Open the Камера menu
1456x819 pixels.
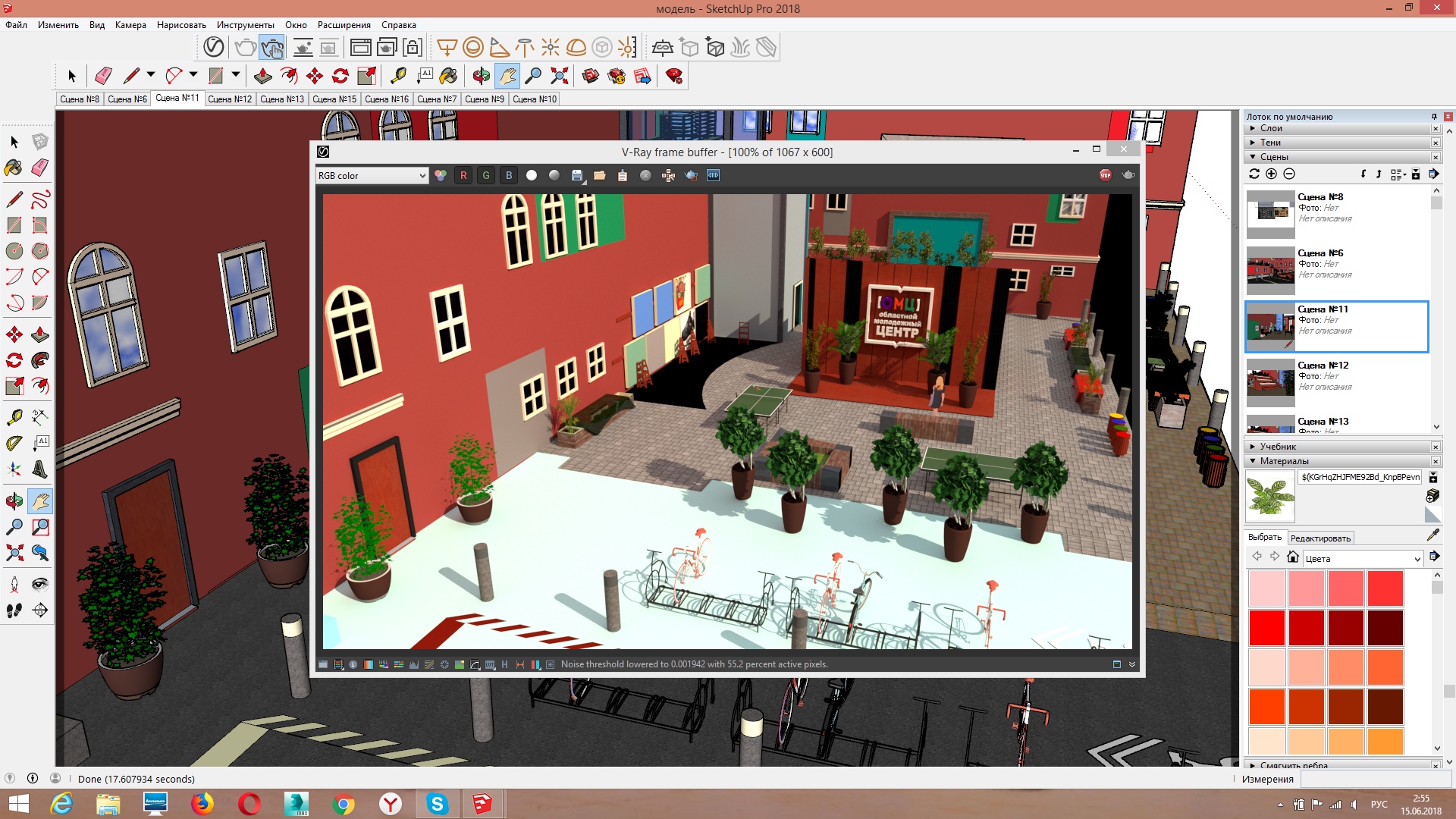(130, 25)
